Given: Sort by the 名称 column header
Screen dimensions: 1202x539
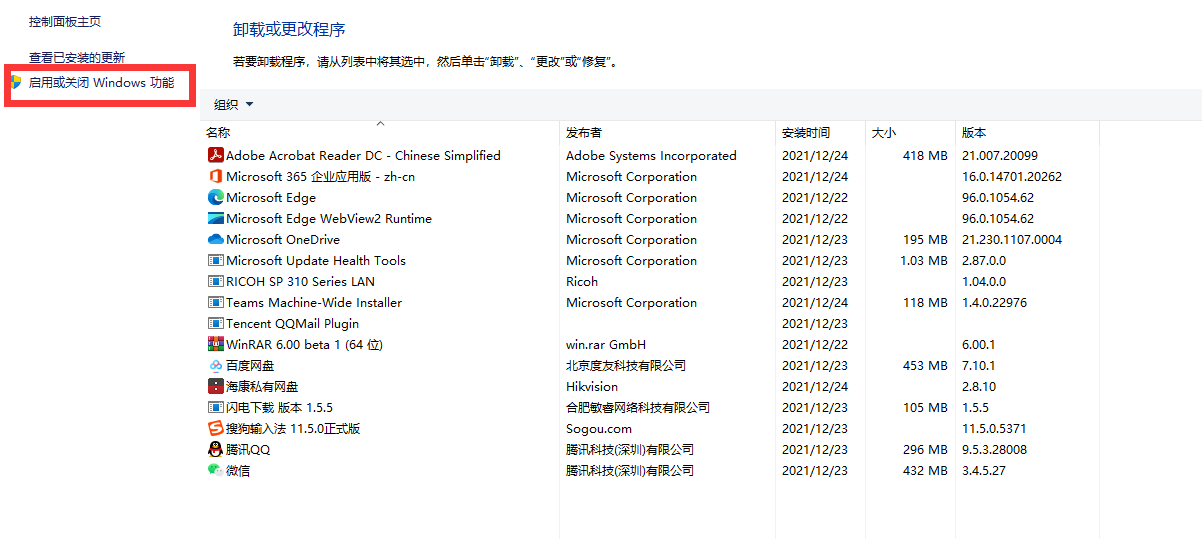Looking at the screenshot, I should [218, 132].
